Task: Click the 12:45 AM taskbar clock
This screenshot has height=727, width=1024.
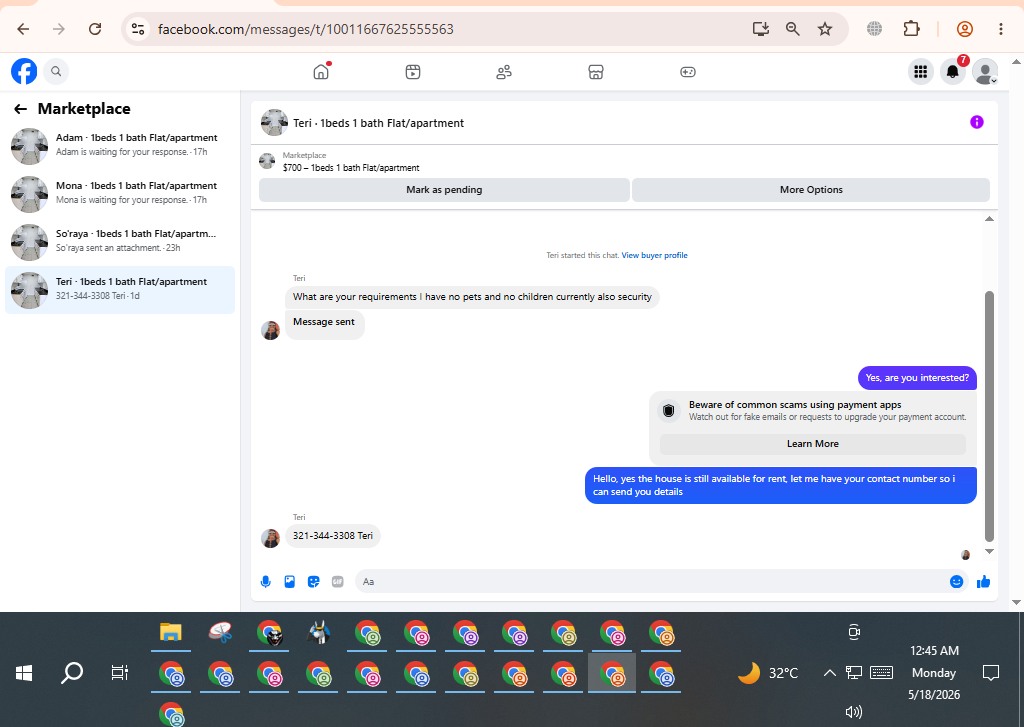Action: coord(934,651)
